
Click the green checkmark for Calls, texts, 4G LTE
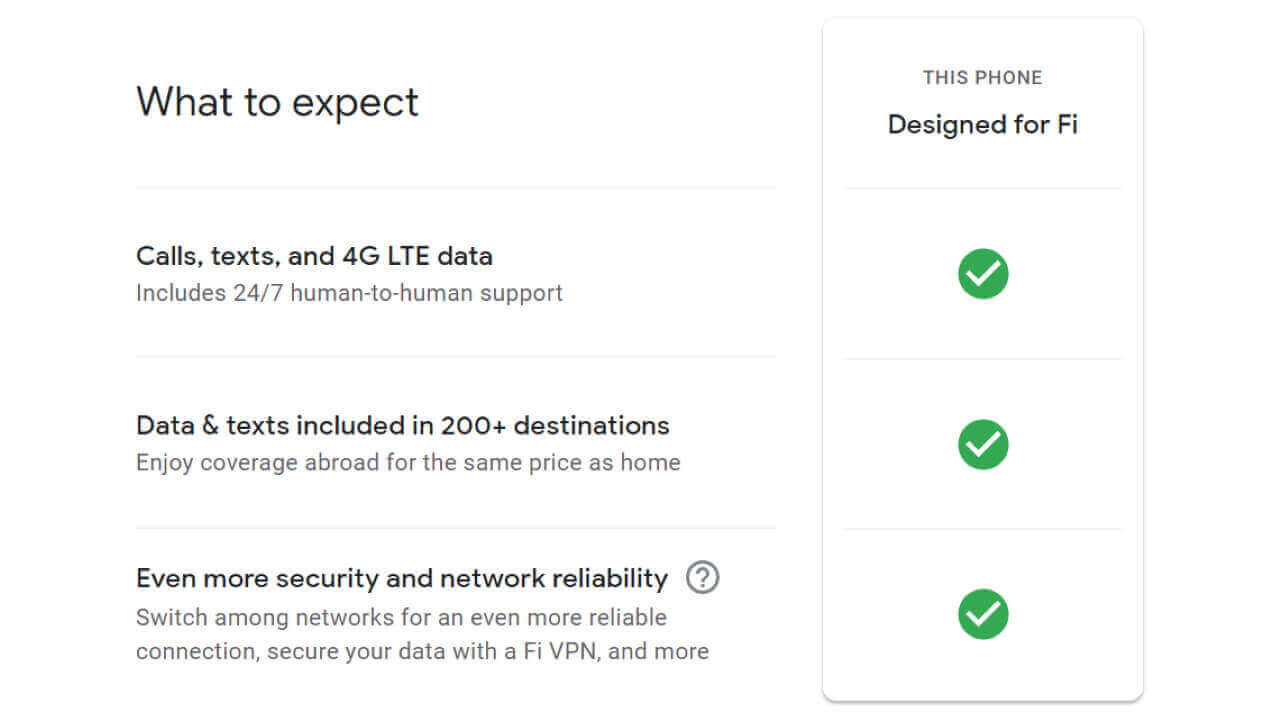point(983,274)
